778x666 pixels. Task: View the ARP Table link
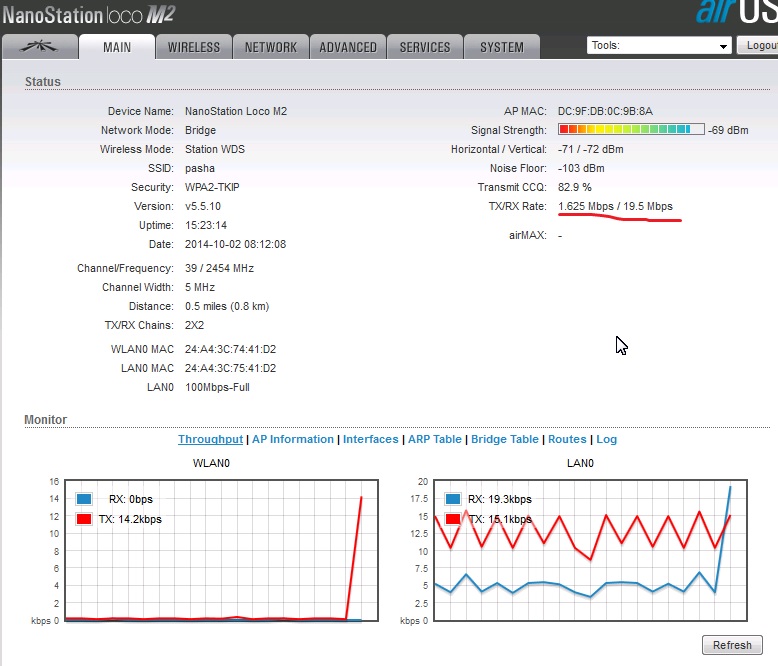click(435, 439)
